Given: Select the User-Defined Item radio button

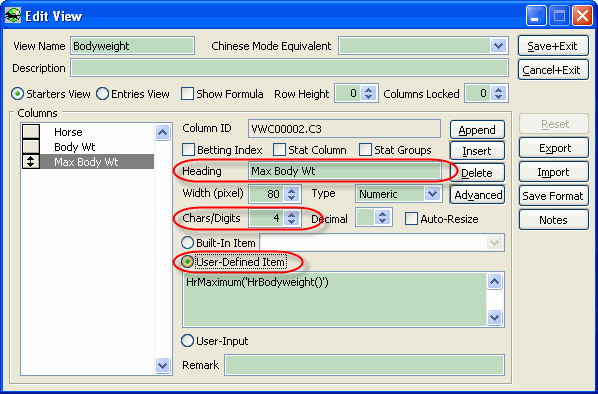Looking at the screenshot, I should [187, 262].
